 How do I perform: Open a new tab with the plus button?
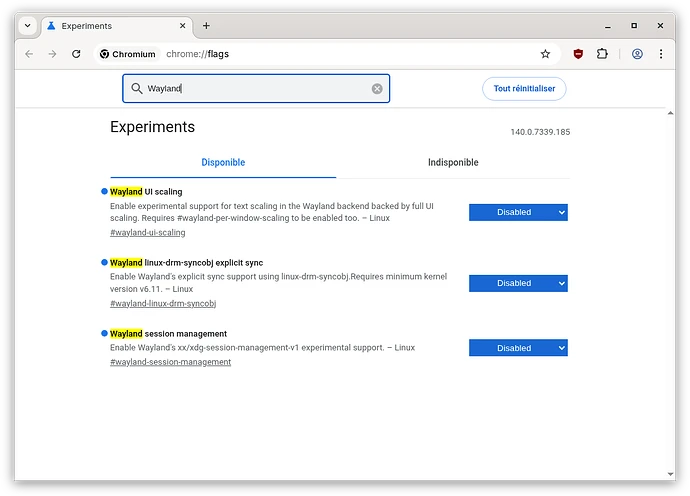tap(206, 25)
